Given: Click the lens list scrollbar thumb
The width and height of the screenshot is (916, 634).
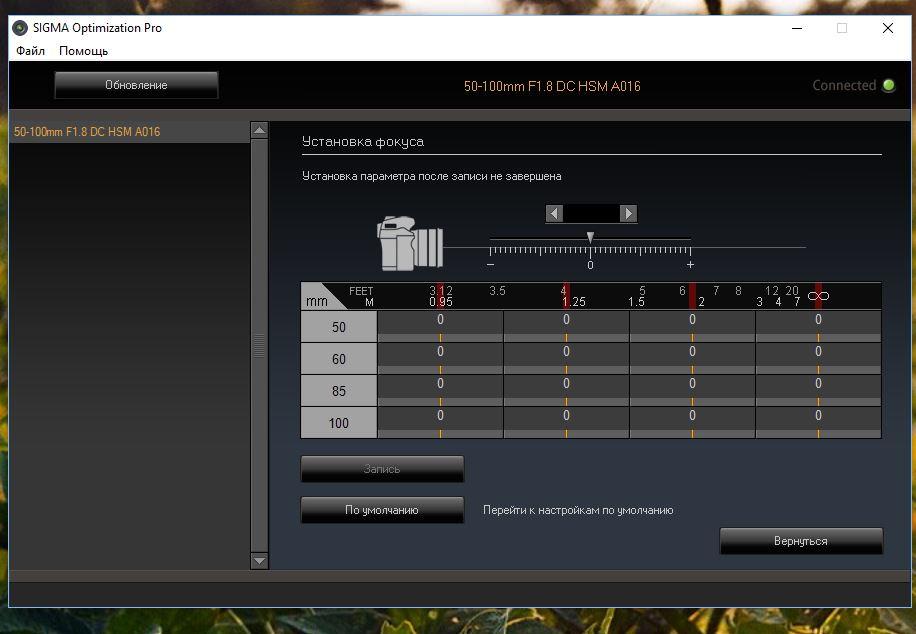Looking at the screenshot, I should coord(259,345).
